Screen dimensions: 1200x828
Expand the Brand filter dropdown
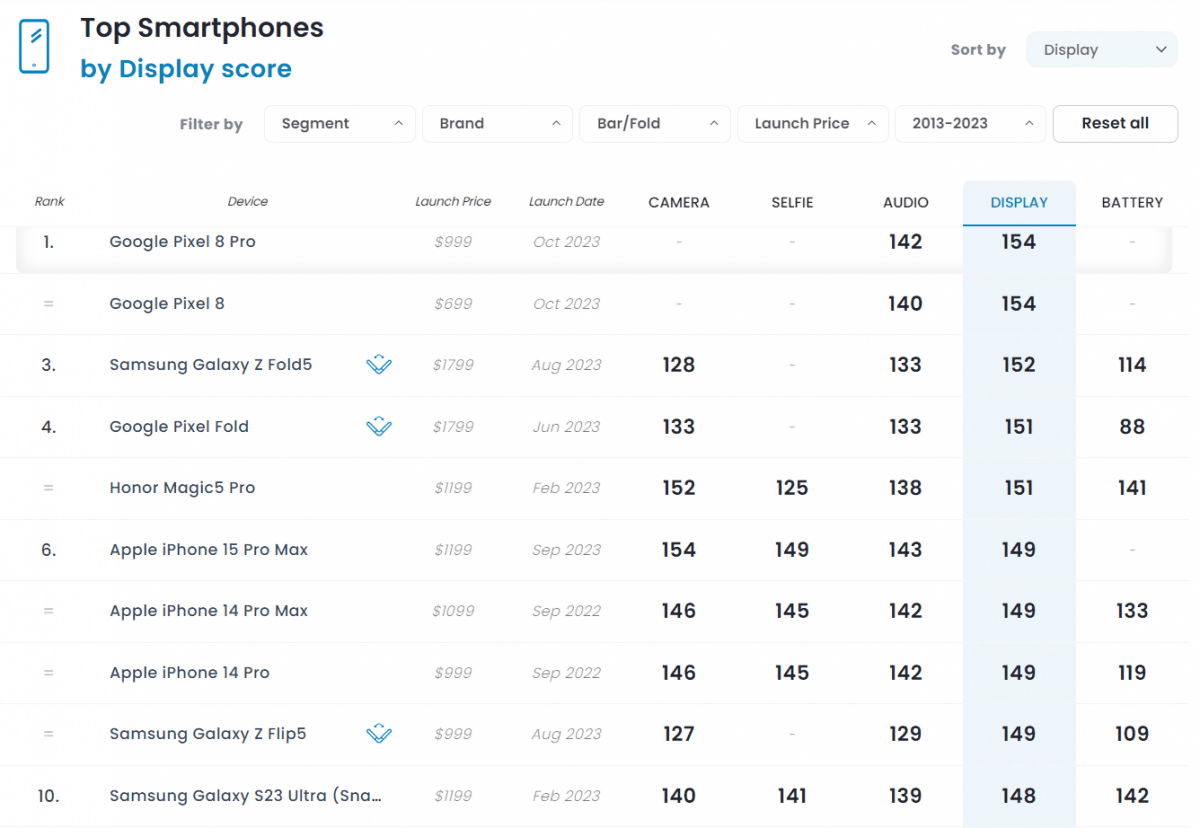coord(497,124)
